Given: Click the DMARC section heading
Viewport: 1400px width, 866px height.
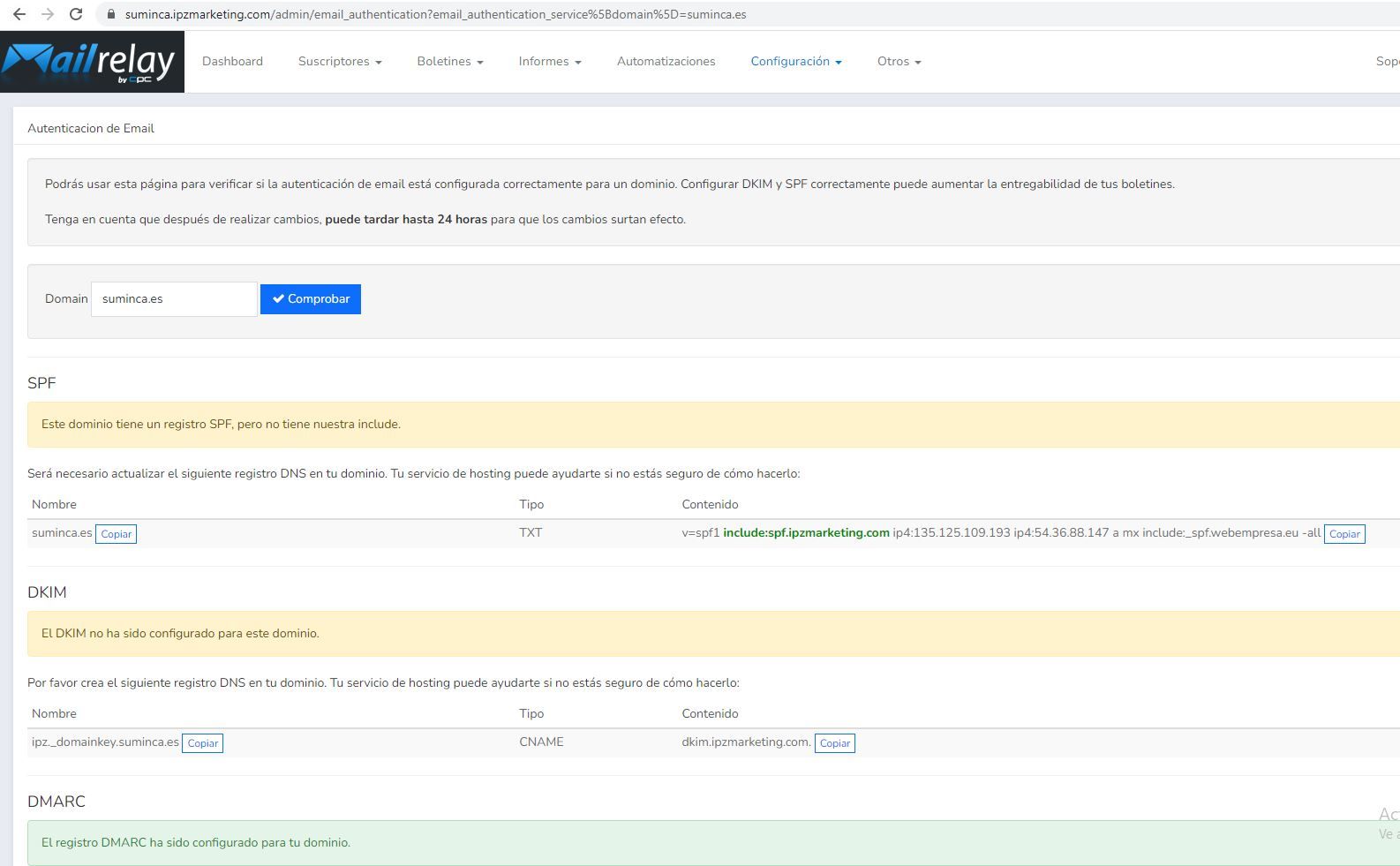Looking at the screenshot, I should (x=56, y=802).
